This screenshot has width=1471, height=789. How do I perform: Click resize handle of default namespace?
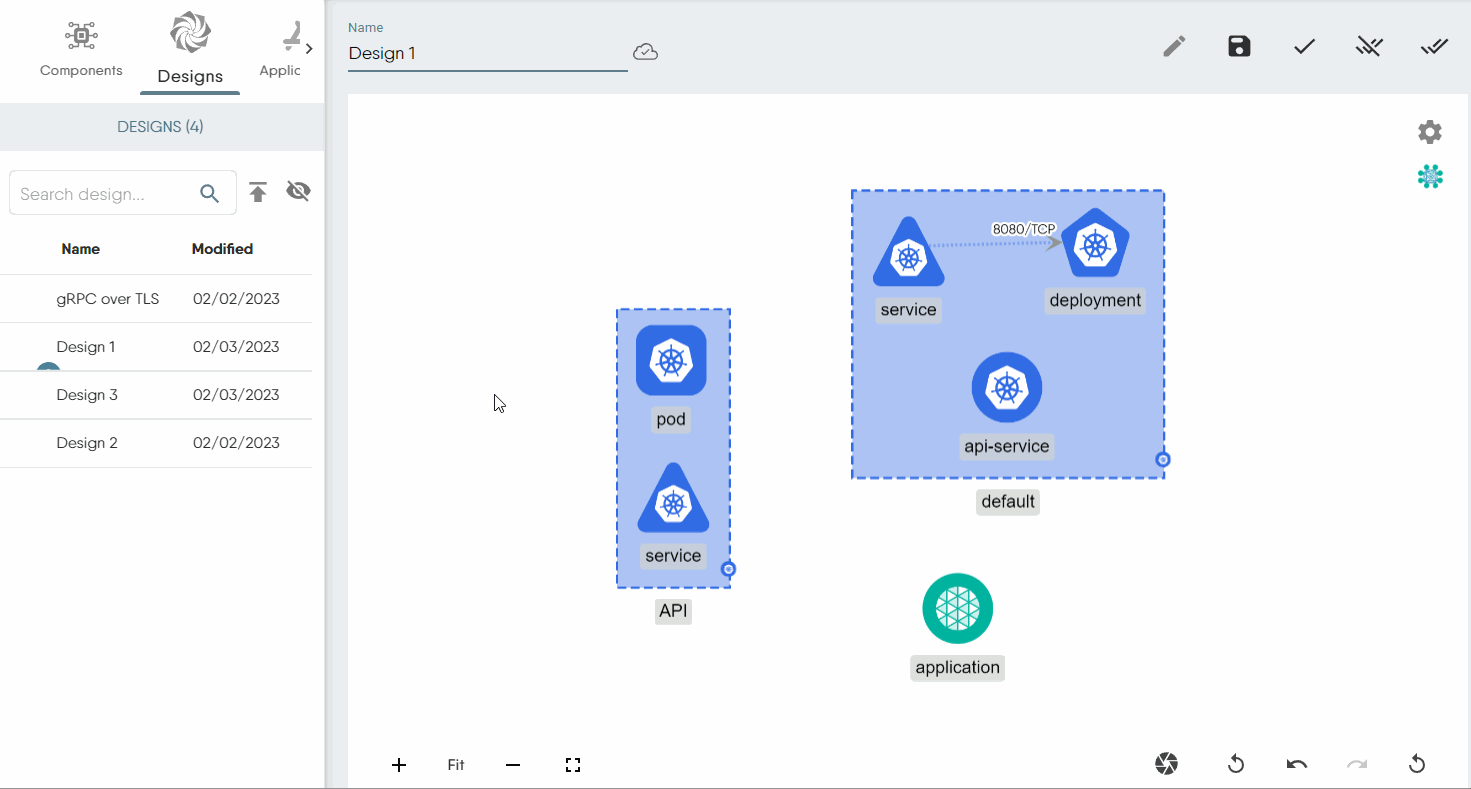tap(1163, 460)
